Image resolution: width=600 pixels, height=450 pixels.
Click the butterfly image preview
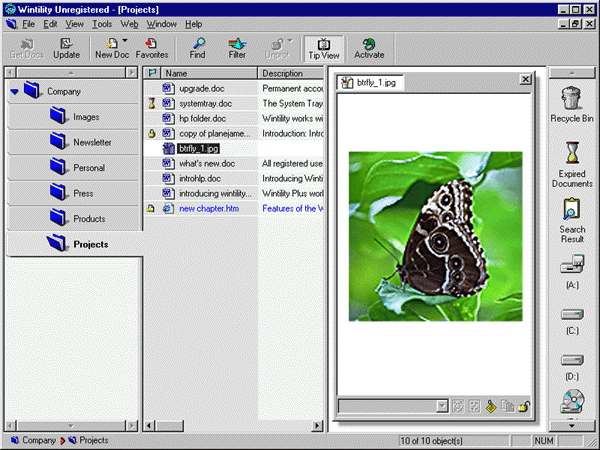pos(434,236)
